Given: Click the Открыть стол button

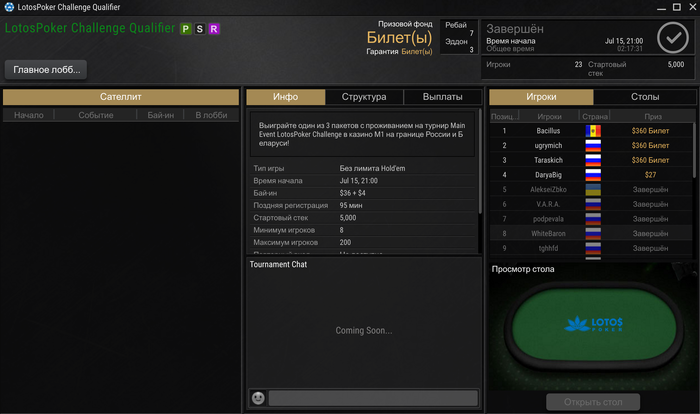Looking at the screenshot, I should 593,402.
